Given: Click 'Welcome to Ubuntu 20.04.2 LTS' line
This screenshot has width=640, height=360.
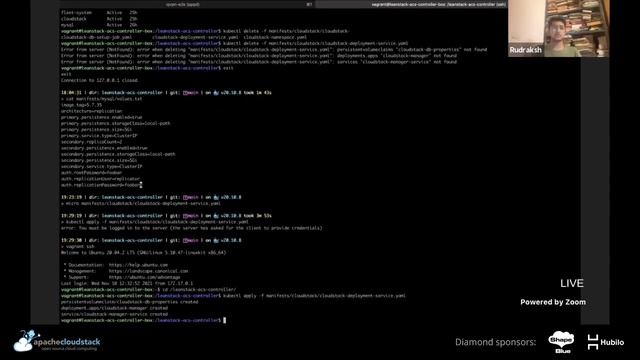Looking at the screenshot, I should coord(143,253).
